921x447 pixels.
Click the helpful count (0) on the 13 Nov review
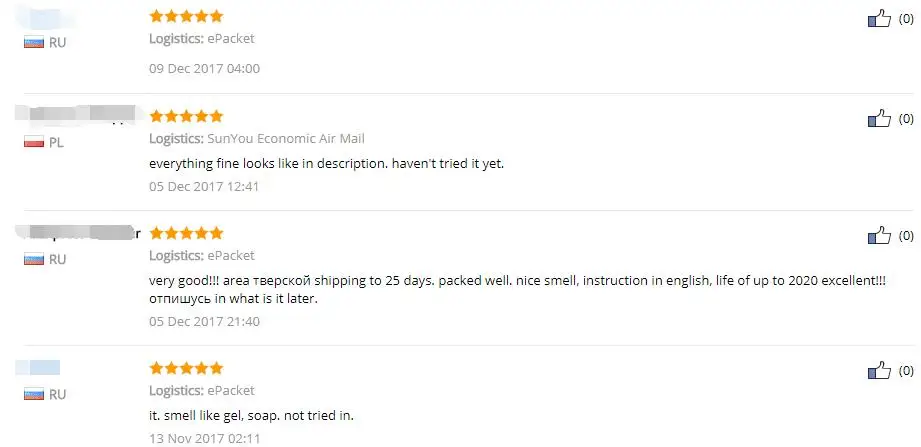point(906,370)
